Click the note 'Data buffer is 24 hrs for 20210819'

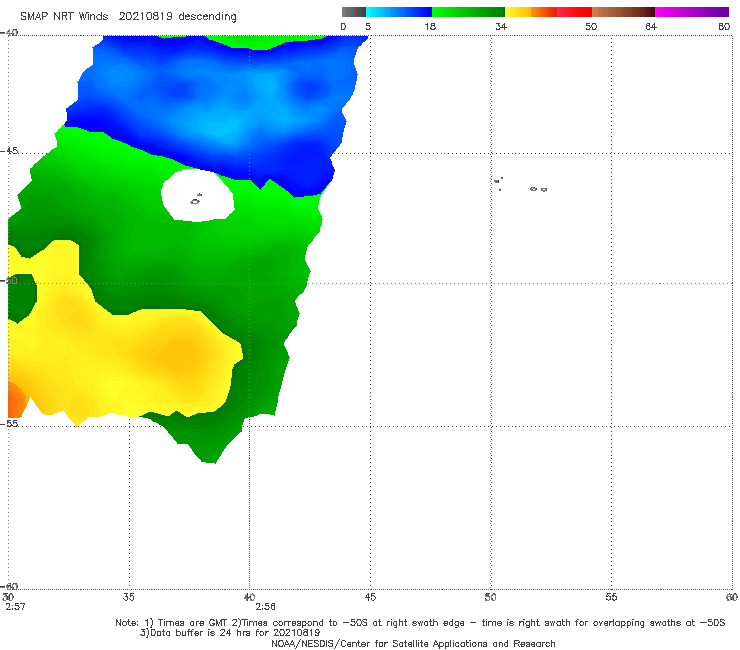pyautogui.click(x=235, y=633)
